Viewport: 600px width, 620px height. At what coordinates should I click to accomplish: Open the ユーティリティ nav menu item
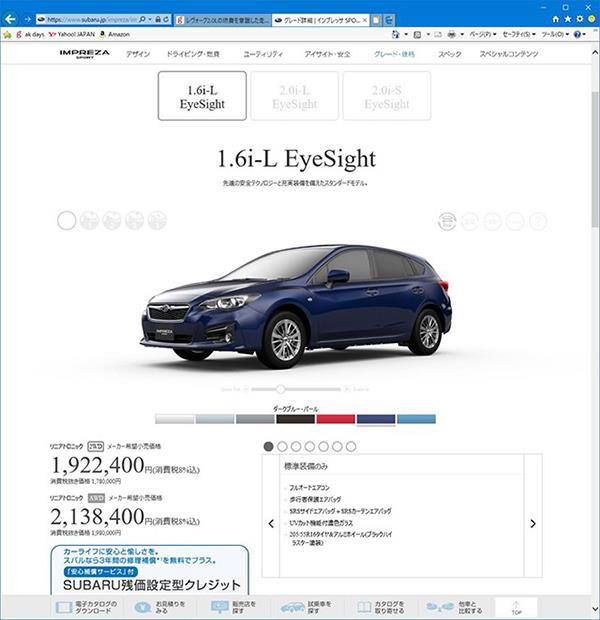tap(263, 54)
